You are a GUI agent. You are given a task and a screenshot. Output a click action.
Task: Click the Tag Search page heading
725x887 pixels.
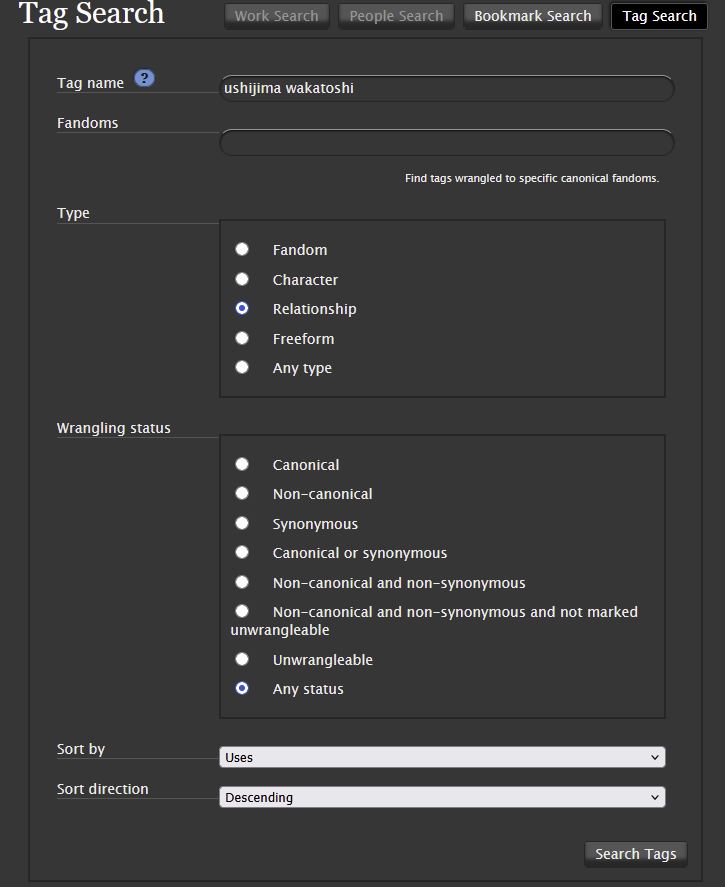click(92, 14)
